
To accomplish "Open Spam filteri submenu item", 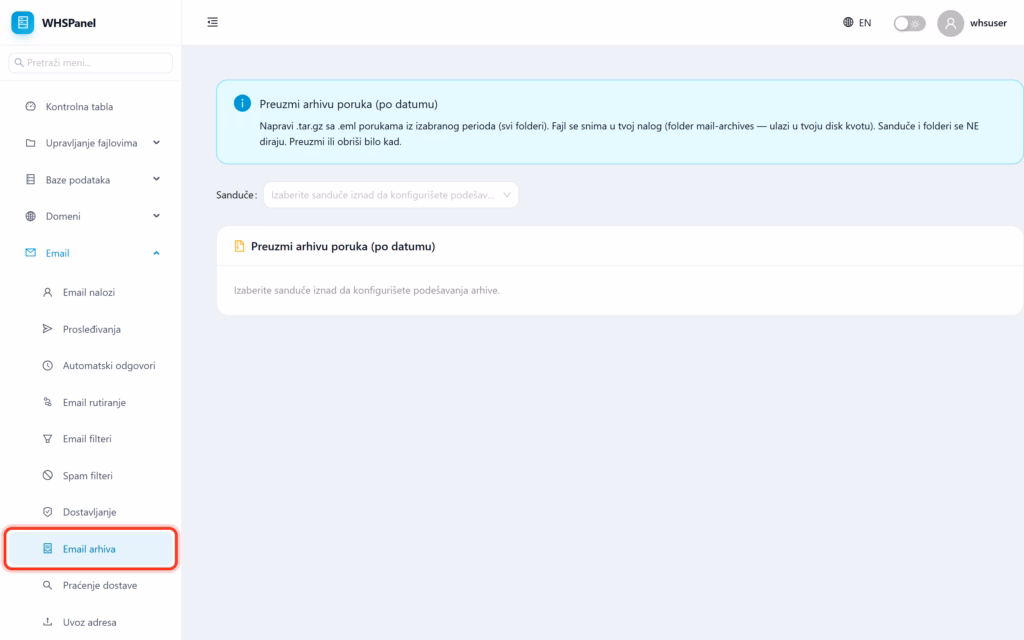I will [91, 475].
